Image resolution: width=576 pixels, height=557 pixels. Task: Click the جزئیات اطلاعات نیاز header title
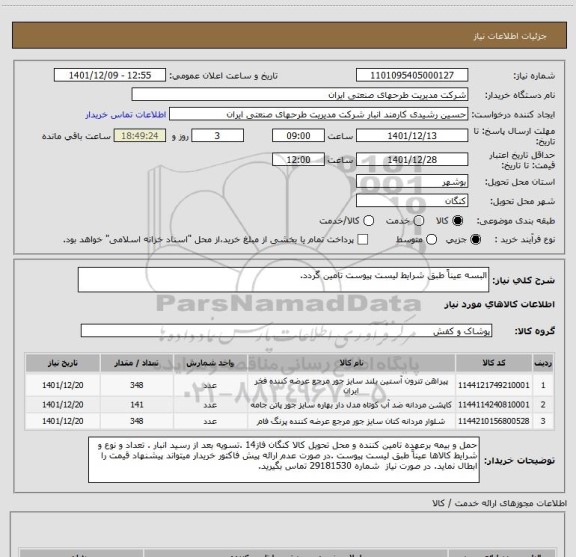pos(510,36)
